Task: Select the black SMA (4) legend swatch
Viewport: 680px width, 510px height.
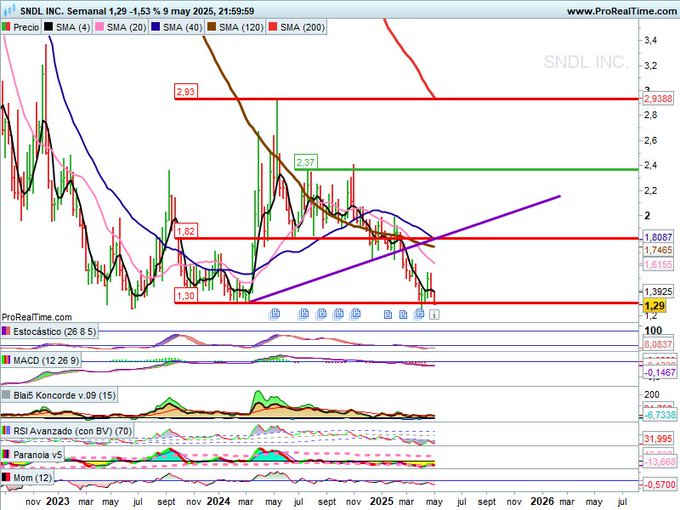Action: 49,27
